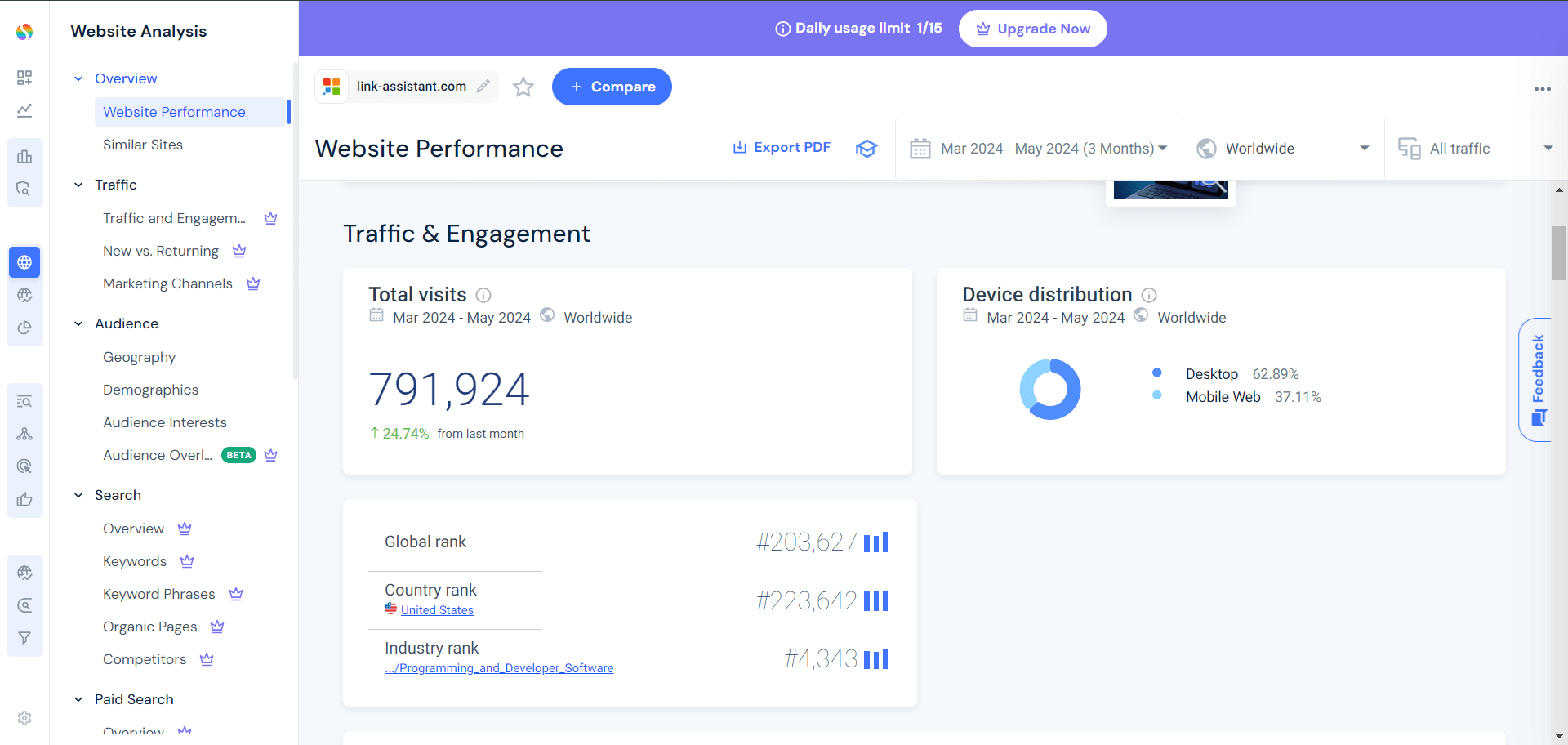Click the pencil icon to edit the domain
This screenshot has height=745, width=1568.
[483, 86]
